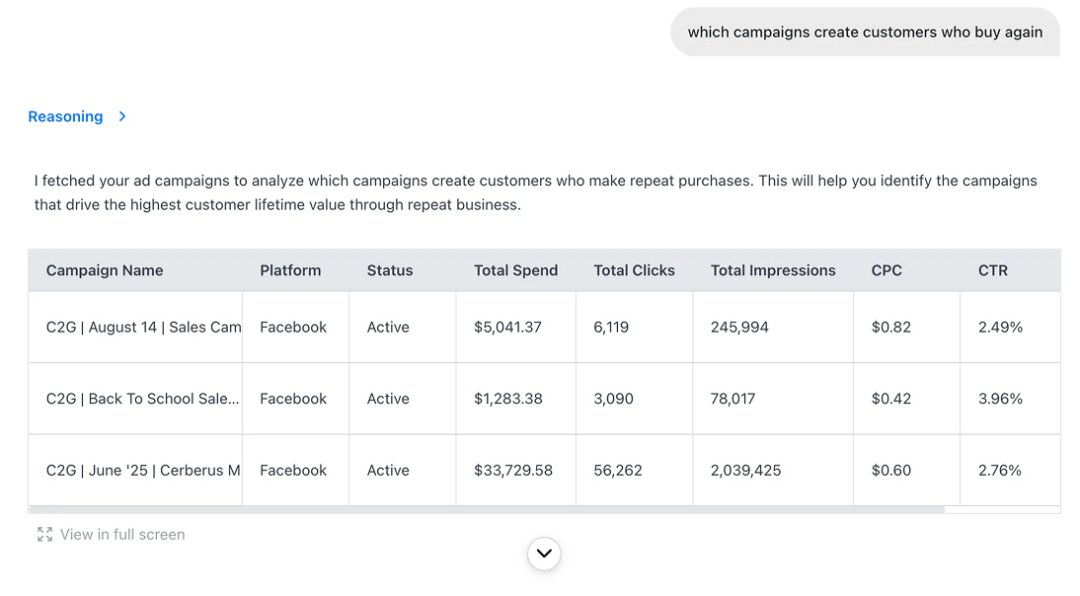Click the Active status in the first row
The height and width of the screenshot is (596, 1080).
pyautogui.click(x=388, y=327)
